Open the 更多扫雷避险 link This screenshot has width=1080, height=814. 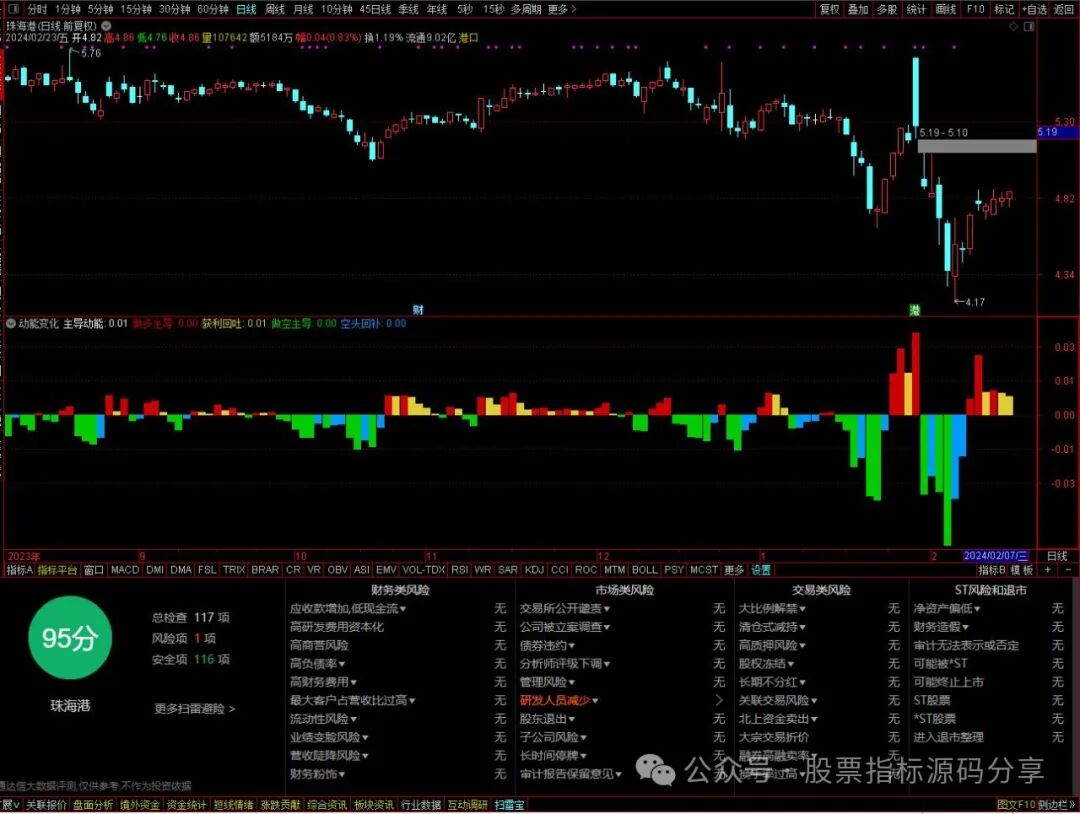click(x=195, y=708)
